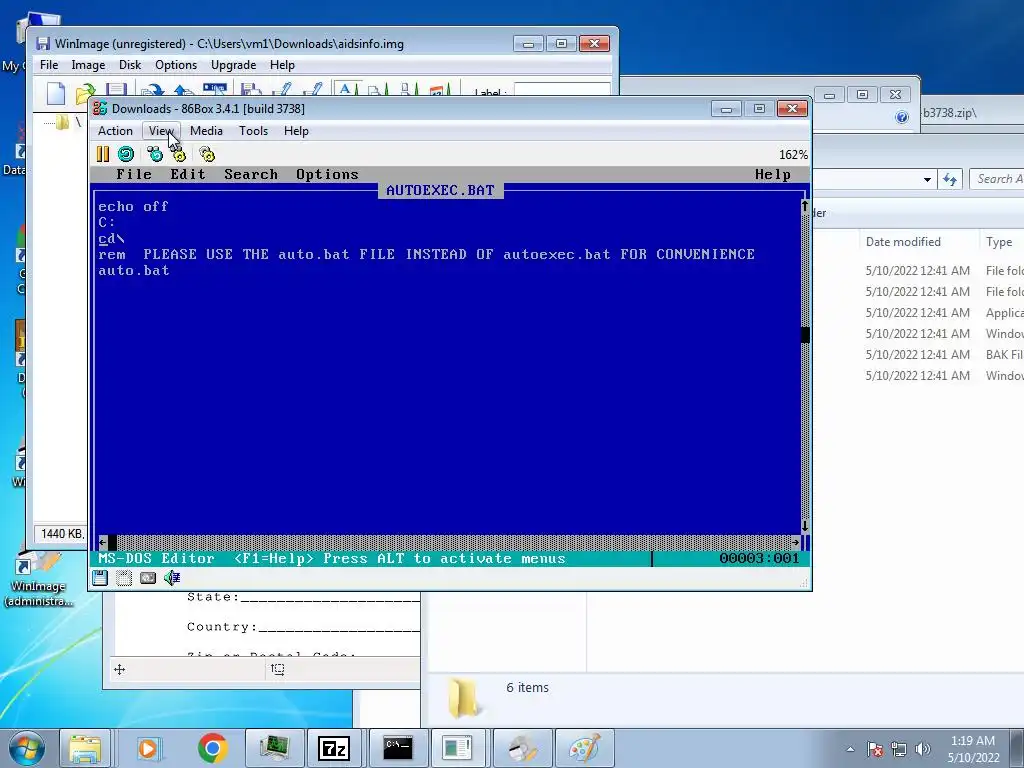Click refresh arrows button beside Explorer address bar

[x=950, y=179]
